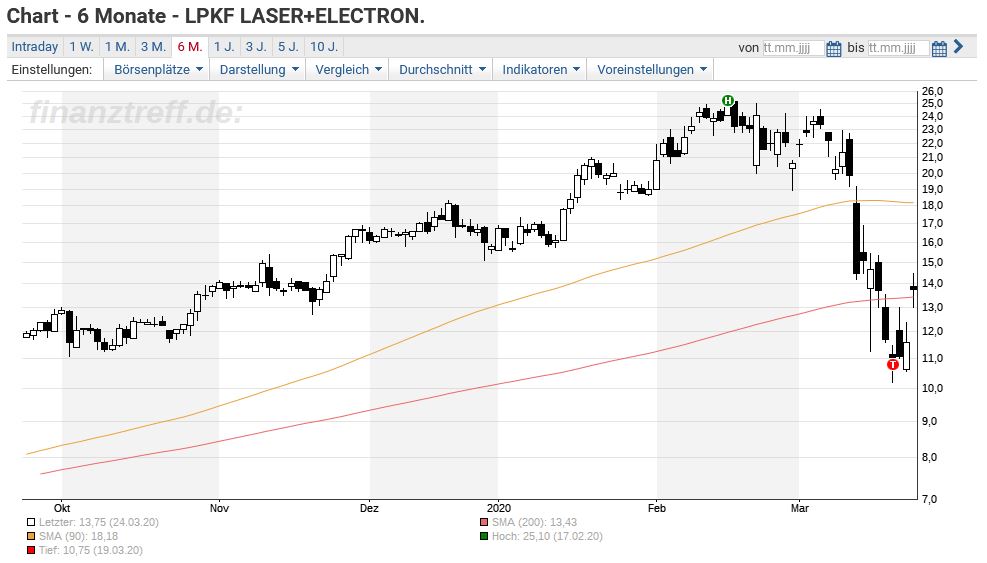The width and height of the screenshot is (987, 563).
Task: Click 'SMA (200): 13,43' legend text
Action: pos(534,522)
